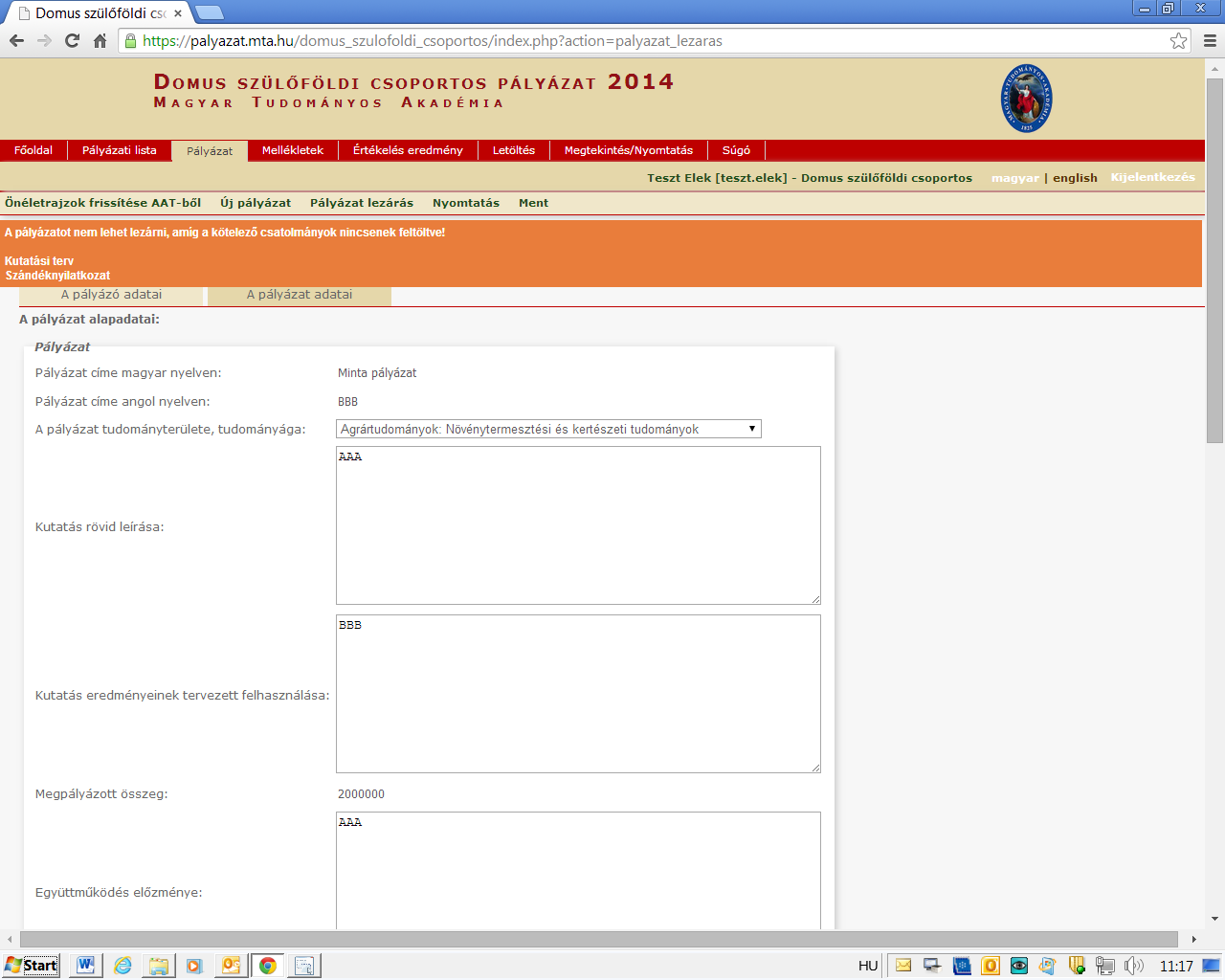Open file explorer folder taskbar icon
This screenshot has width=1225, height=980.
(158, 965)
